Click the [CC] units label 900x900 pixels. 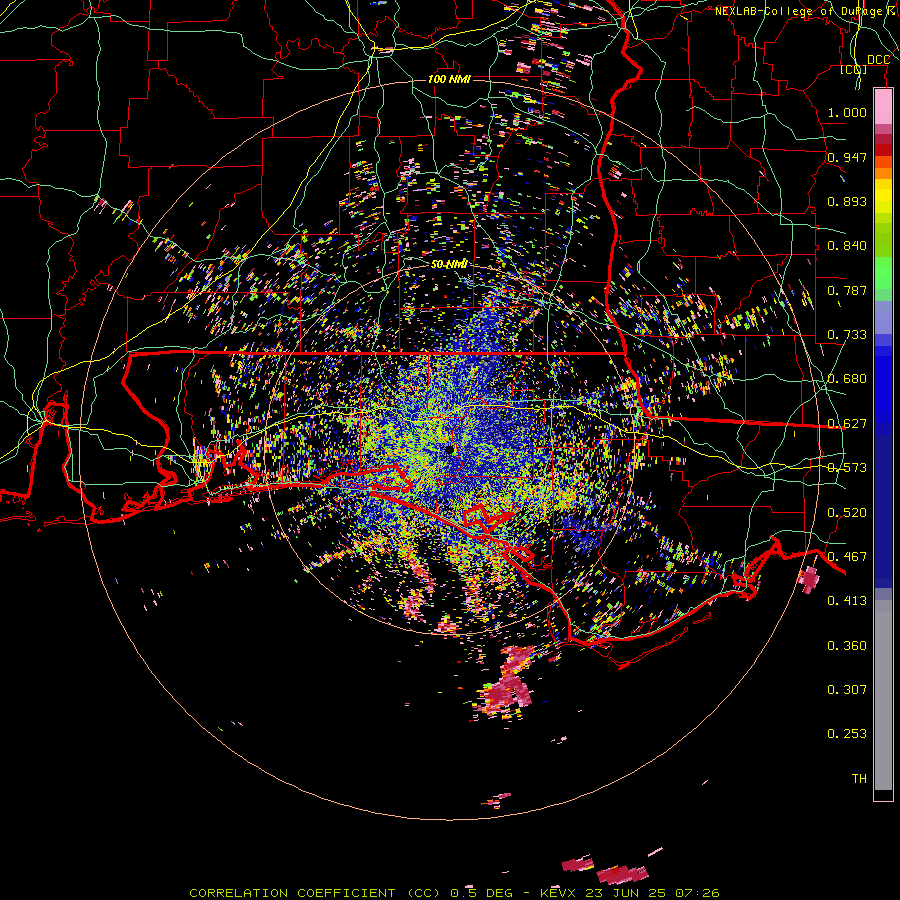tap(854, 69)
